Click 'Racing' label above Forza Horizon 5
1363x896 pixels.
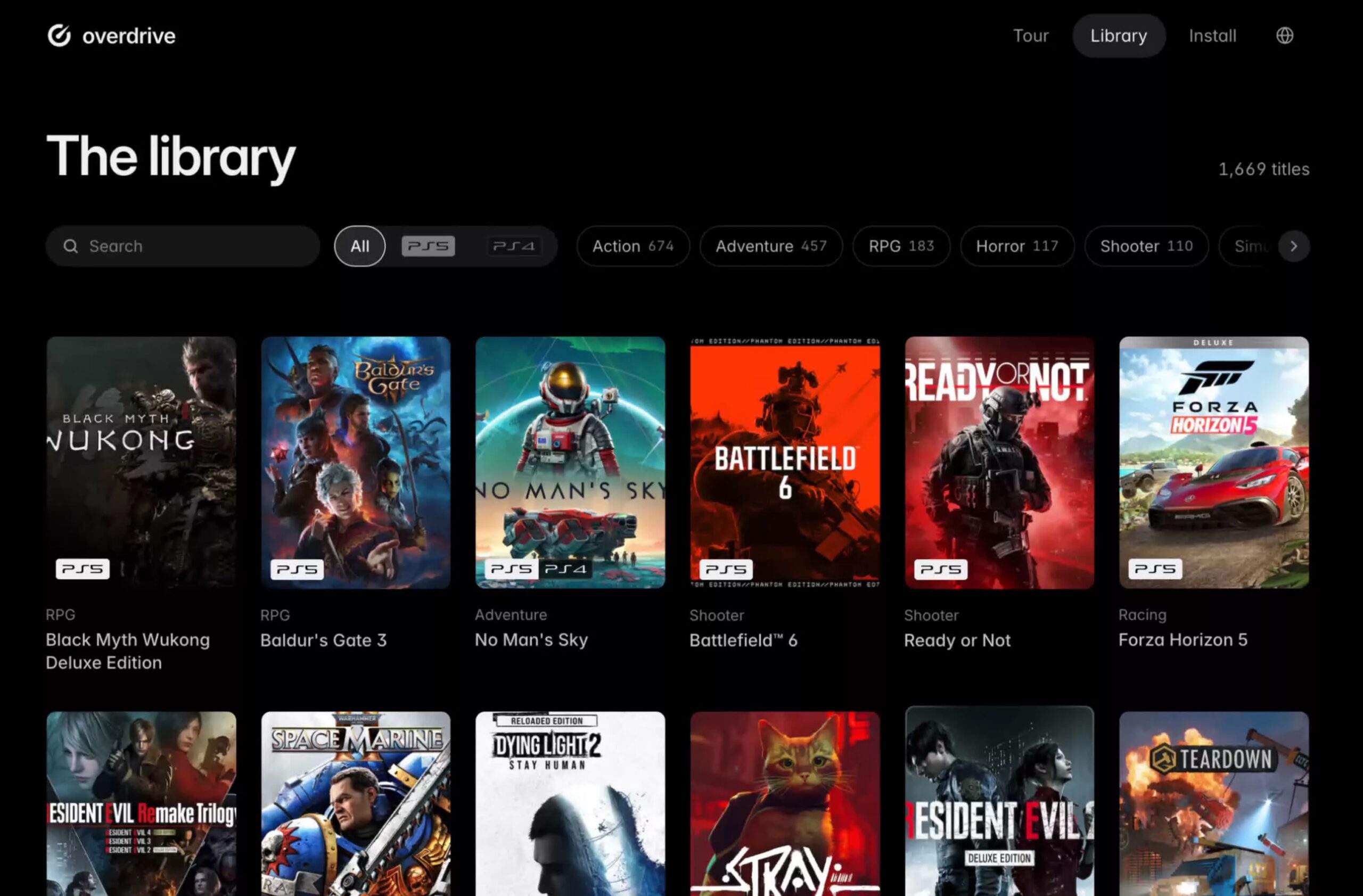pos(1143,615)
